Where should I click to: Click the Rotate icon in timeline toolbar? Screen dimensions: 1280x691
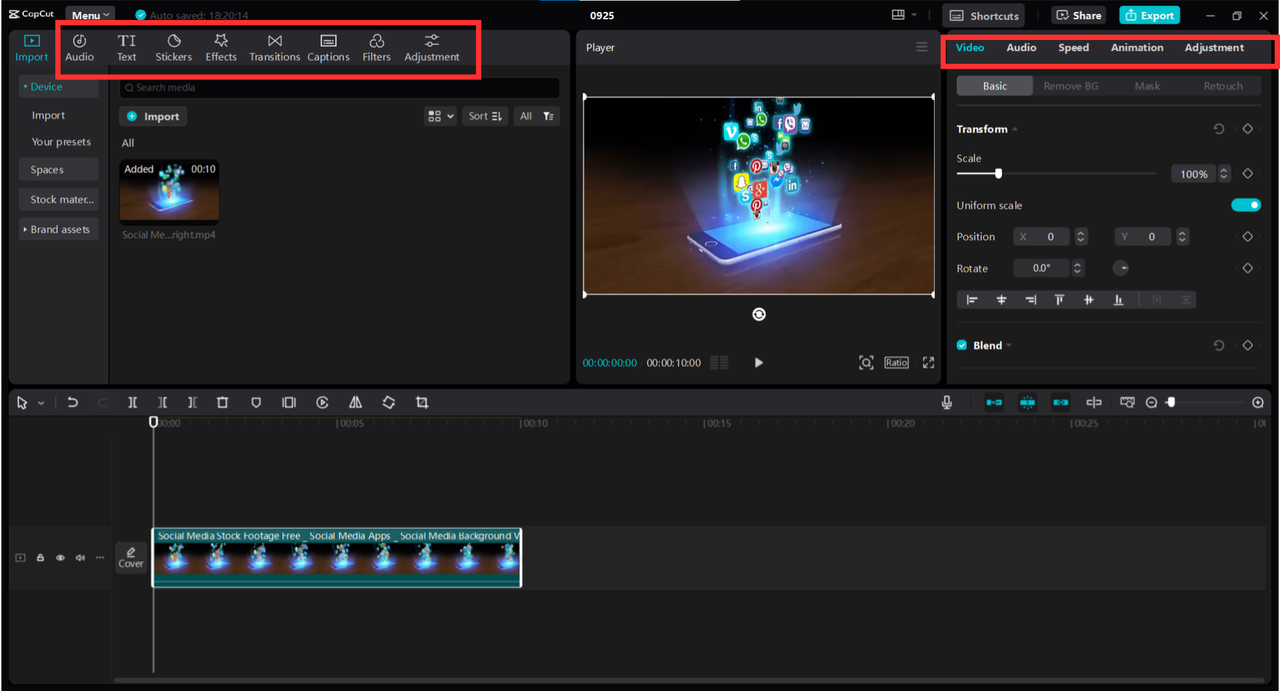[x=388, y=402]
